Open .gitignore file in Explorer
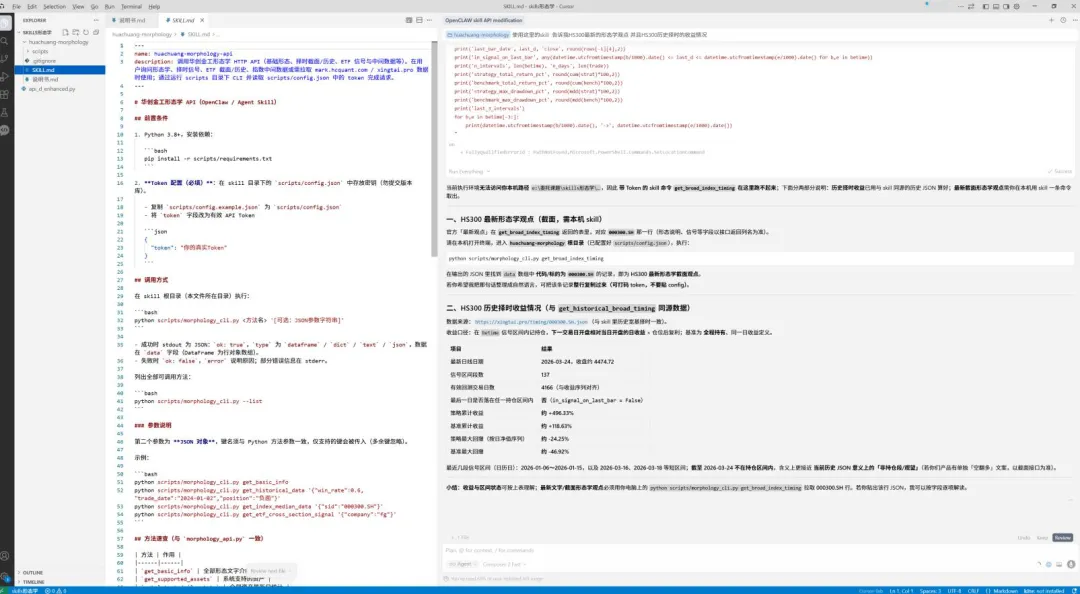 tap(44, 61)
